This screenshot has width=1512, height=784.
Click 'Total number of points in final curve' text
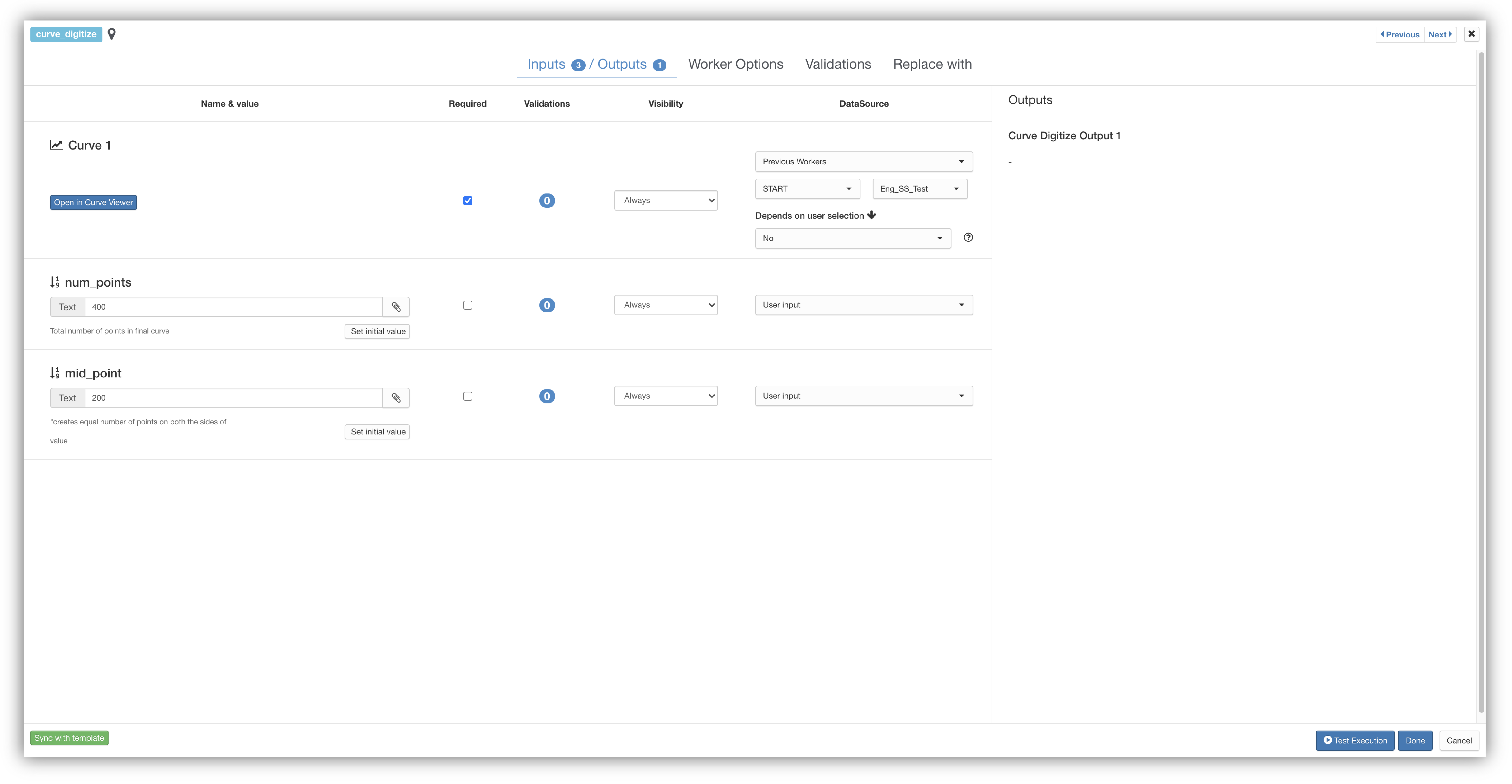[x=110, y=331]
